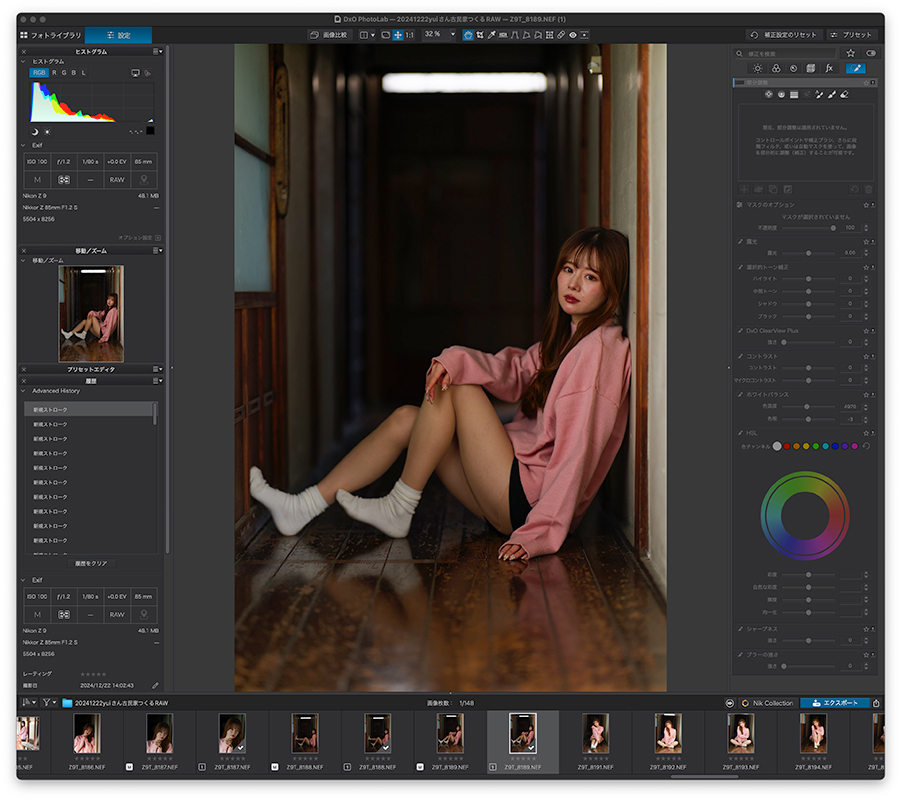Select the white all-channels HSL dot
Image resolution: width=901 pixels, height=800 pixels.
(x=777, y=446)
